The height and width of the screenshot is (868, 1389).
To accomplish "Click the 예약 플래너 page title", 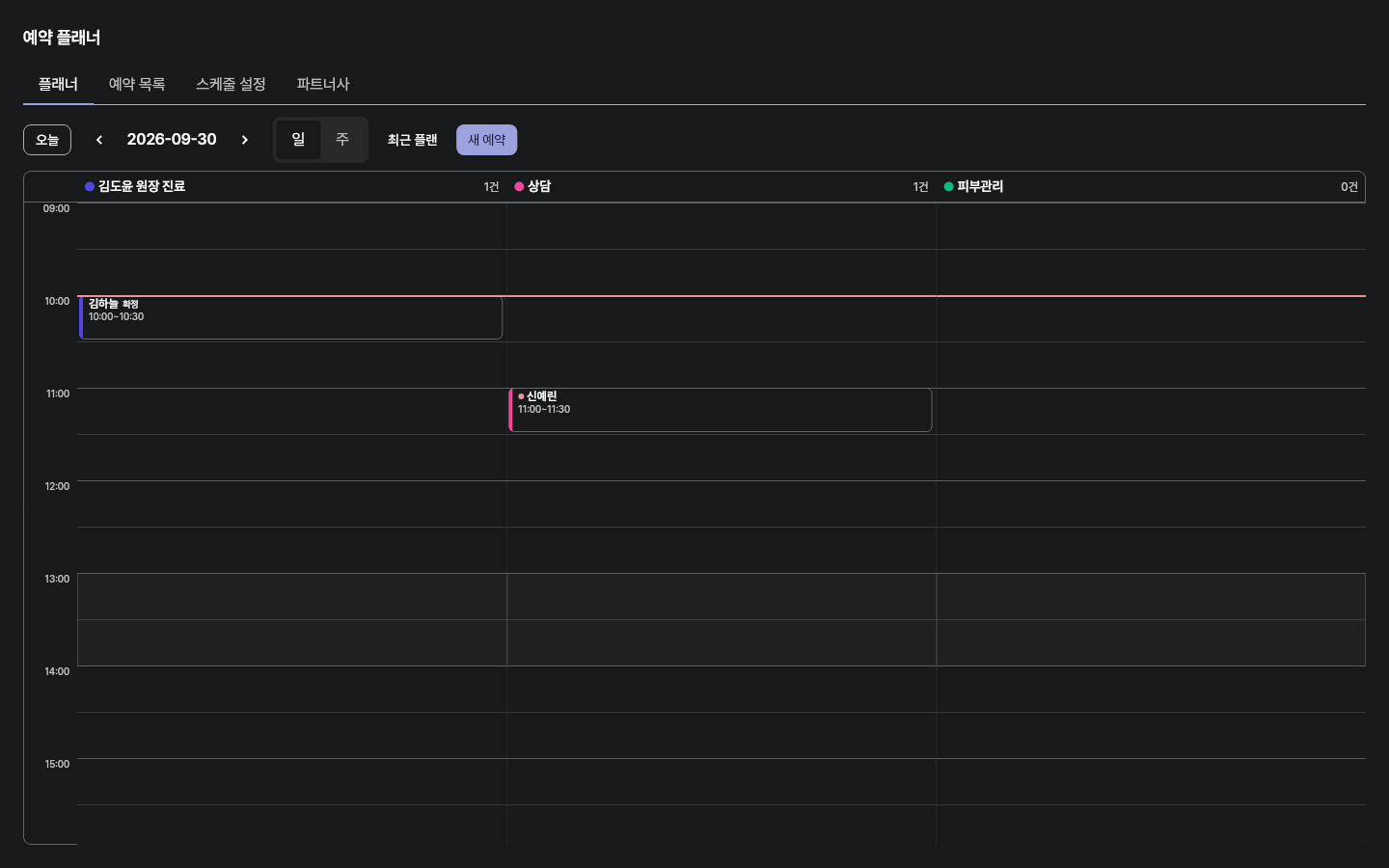I will (62, 38).
